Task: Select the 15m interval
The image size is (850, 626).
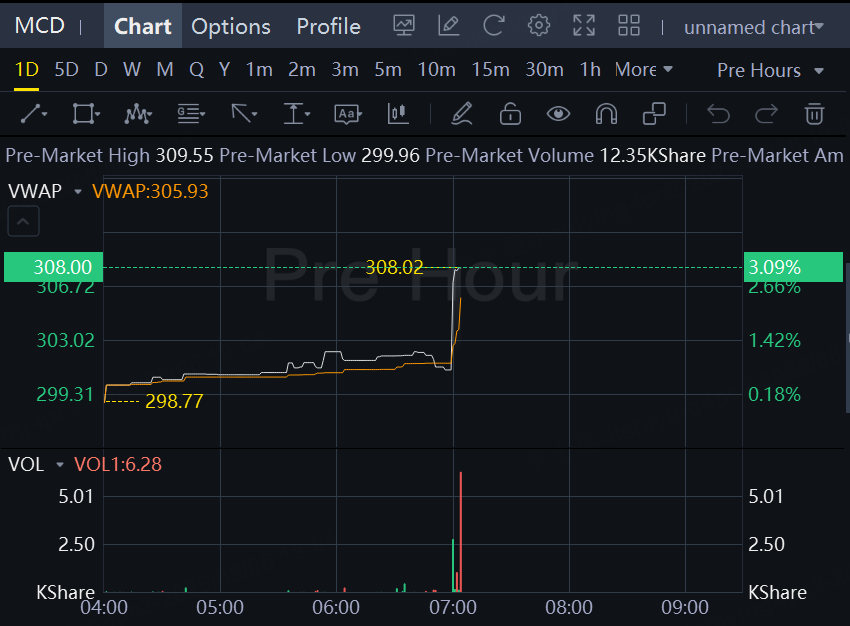Action: click(491, 69)
